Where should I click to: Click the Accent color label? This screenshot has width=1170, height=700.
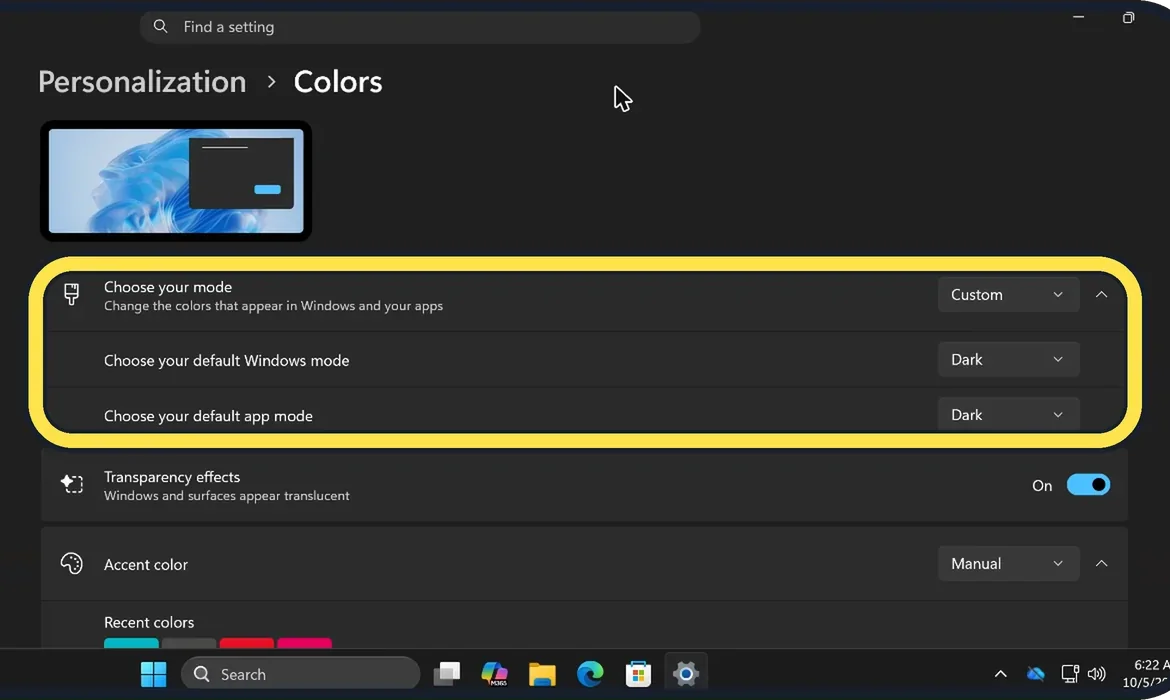coord(146,564)
